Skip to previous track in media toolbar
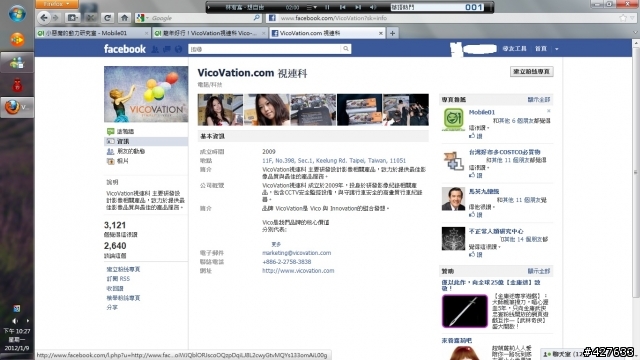 tap(342, 7)
